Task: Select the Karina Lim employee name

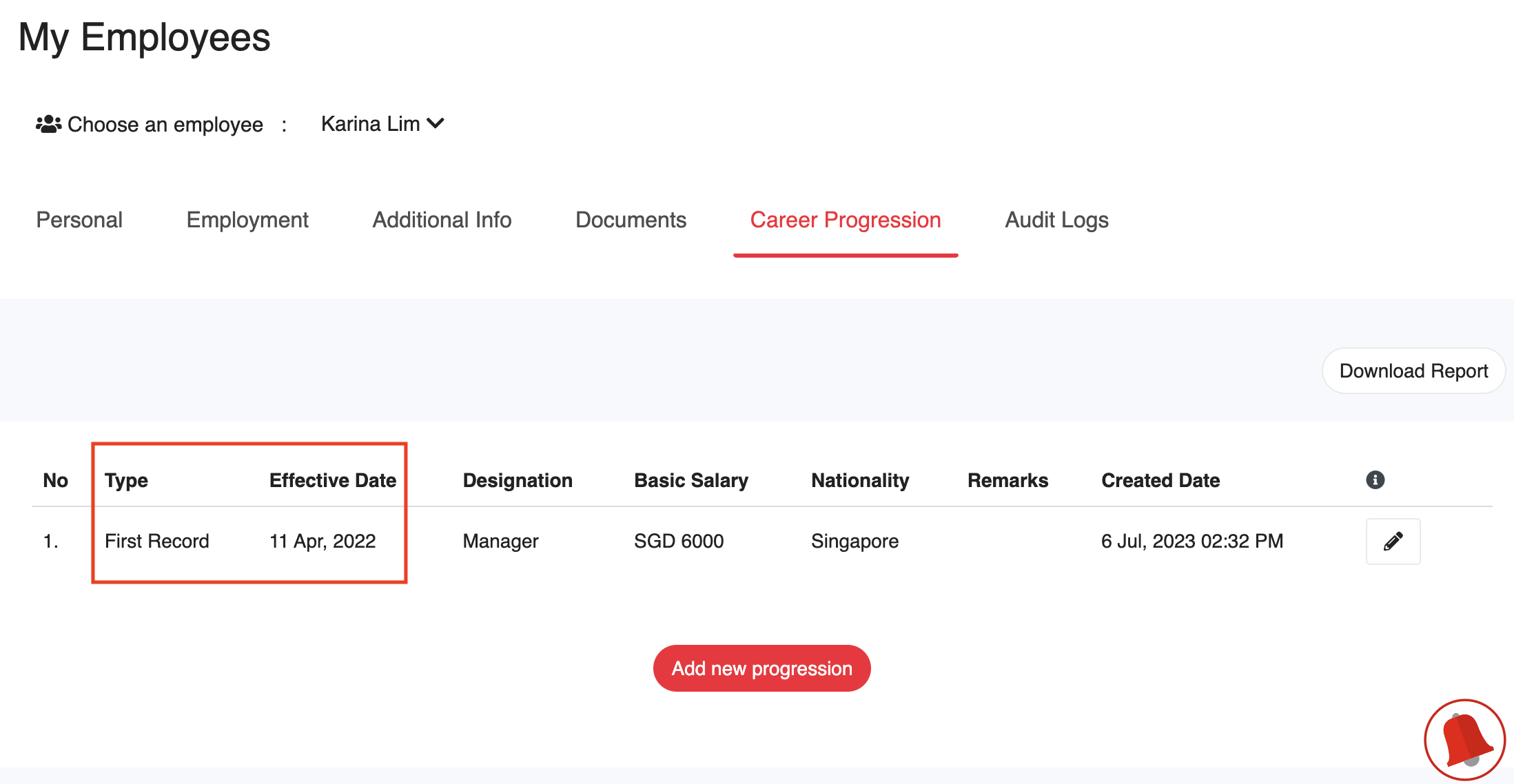Action: (x=370, y=124)
